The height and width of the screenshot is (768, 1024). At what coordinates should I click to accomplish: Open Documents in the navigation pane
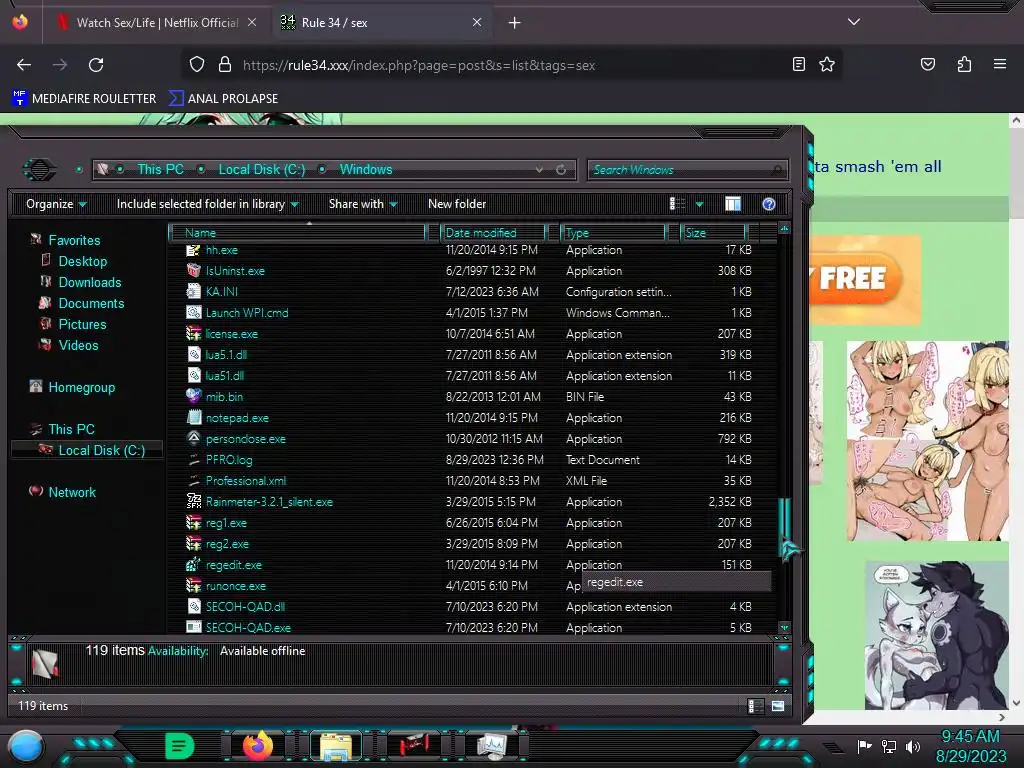pos(91,303)
